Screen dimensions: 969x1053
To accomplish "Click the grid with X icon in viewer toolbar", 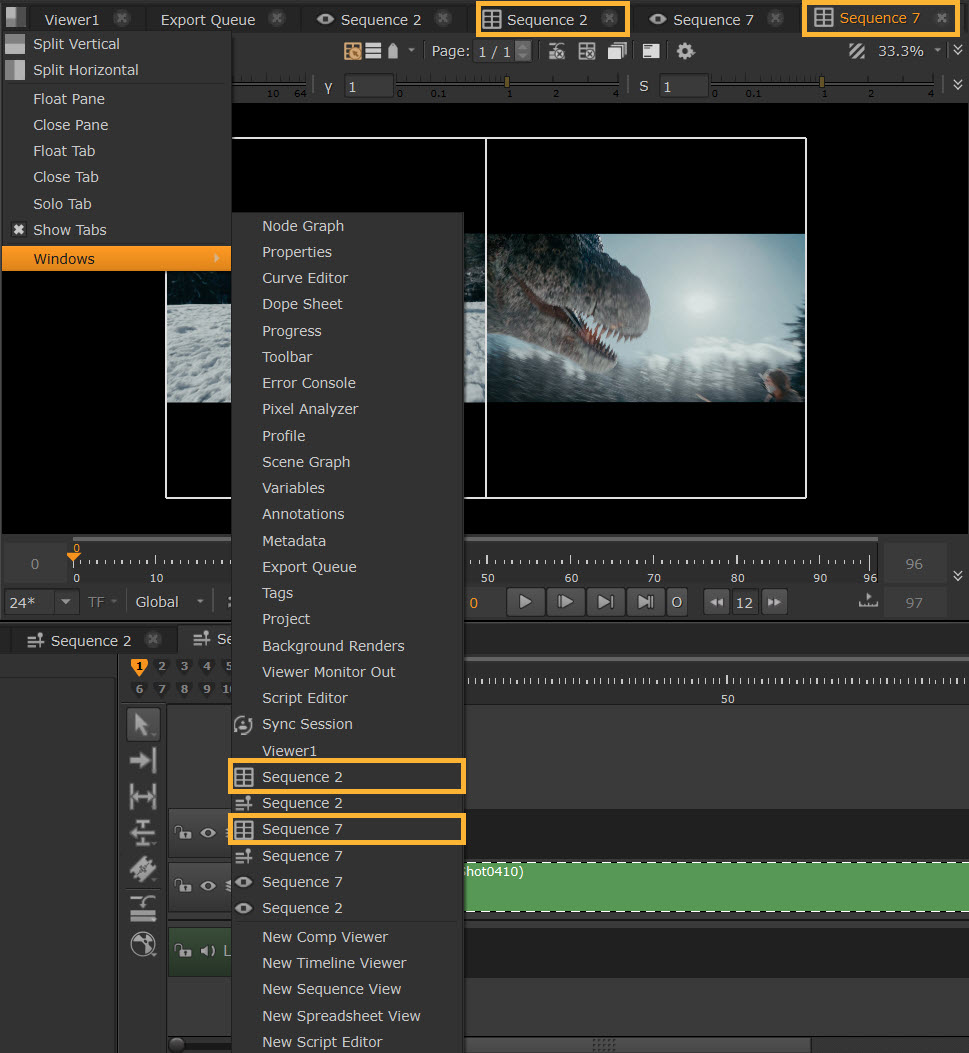I will 587,51.
